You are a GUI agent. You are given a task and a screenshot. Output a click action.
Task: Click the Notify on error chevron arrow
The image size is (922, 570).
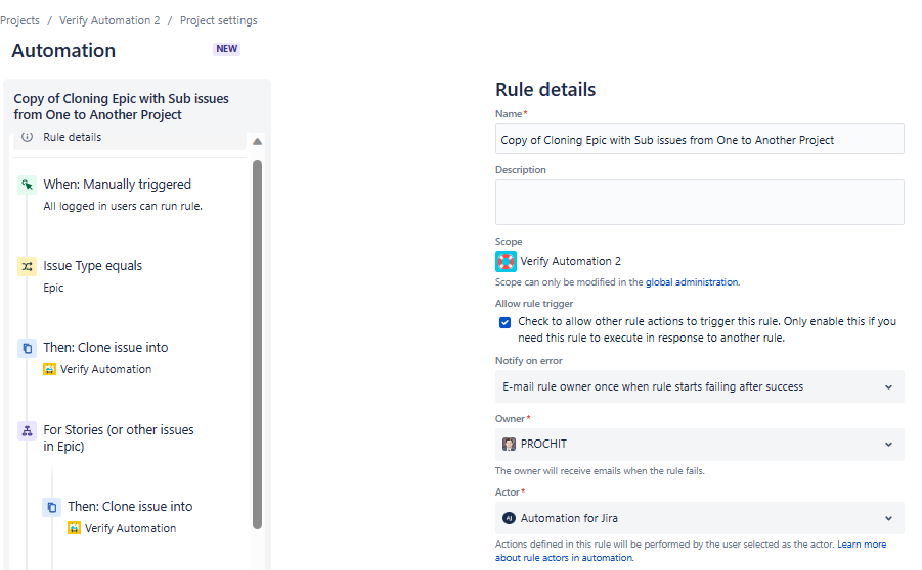pyautogui.click(x=888, y=387)
